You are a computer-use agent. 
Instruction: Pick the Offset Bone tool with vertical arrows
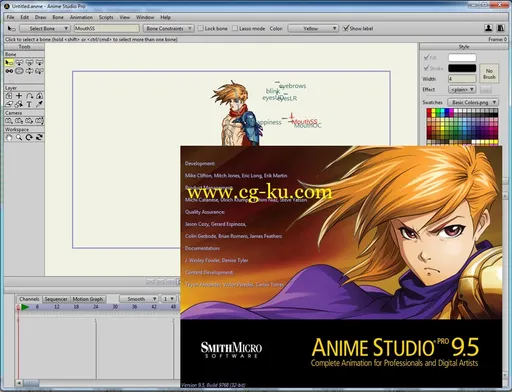pos(29,71)
